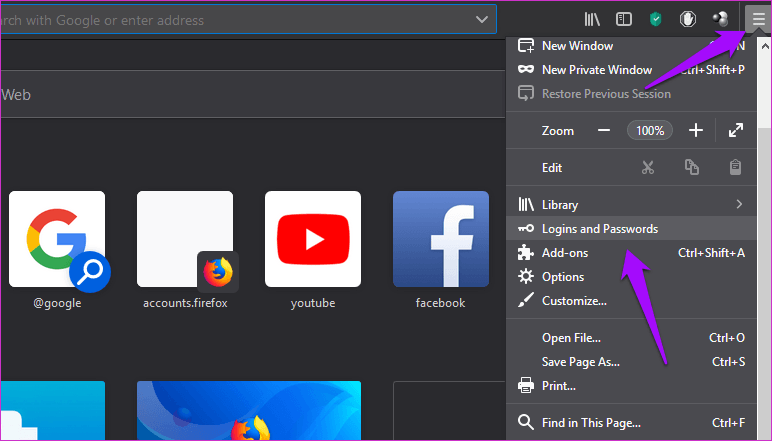Enter full screen with the arrows icon
This screenshot has height=441, width=772.
click(736, 130)
